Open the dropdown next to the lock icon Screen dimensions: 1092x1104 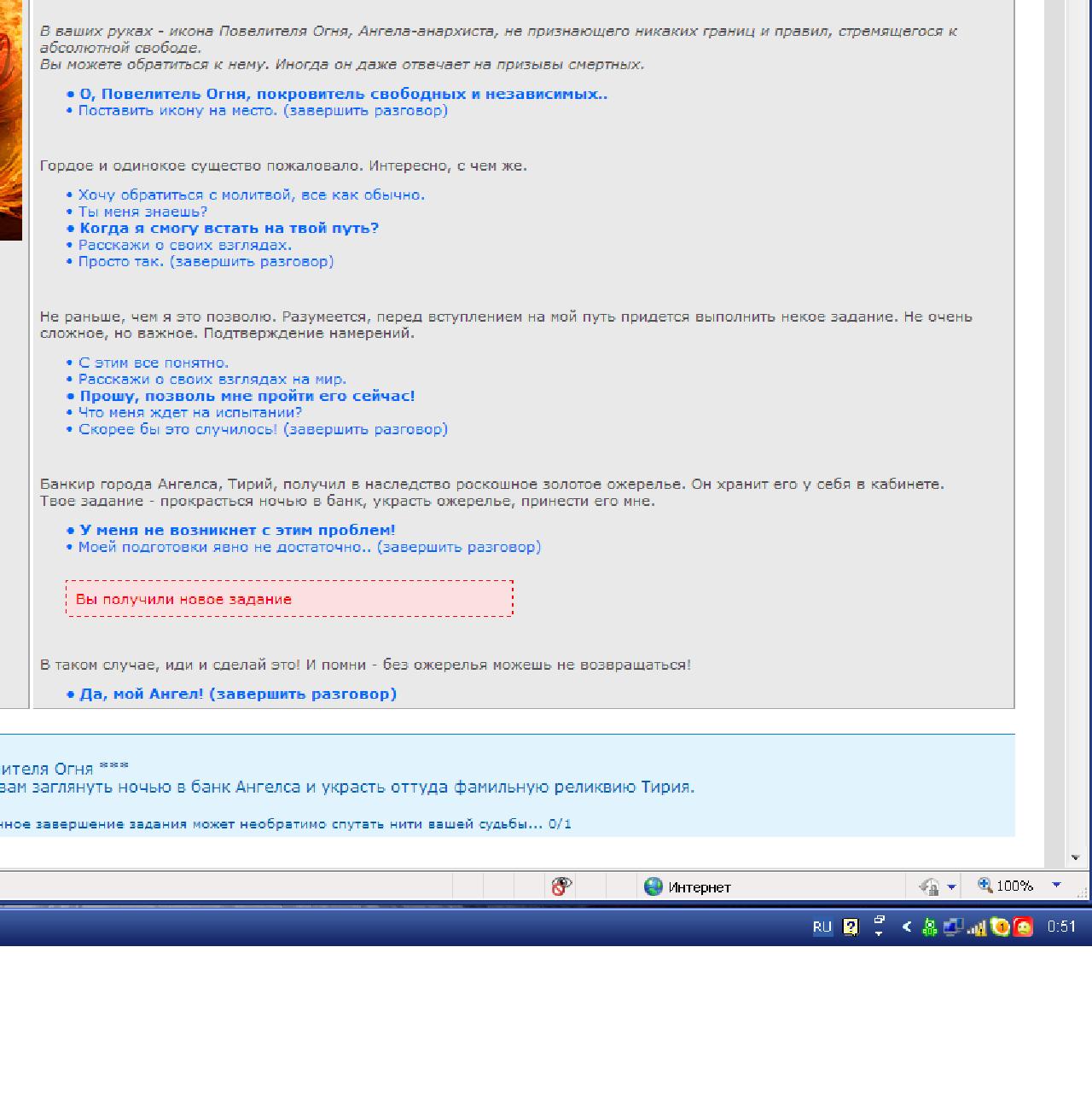point(952,887)
